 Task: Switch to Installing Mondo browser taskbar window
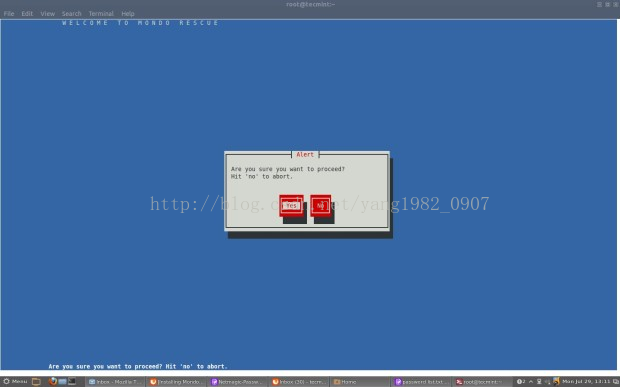click(176, 382)
